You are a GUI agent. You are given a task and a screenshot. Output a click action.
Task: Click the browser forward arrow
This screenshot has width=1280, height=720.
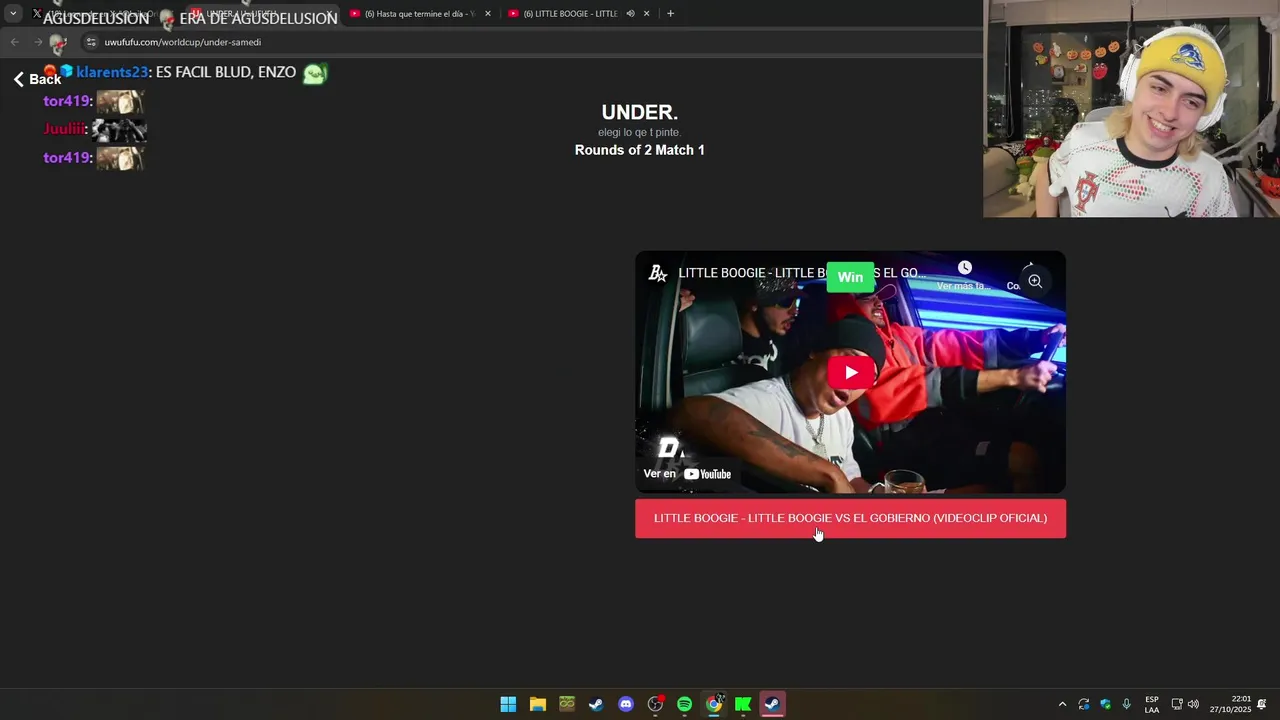tap(38, 42)
